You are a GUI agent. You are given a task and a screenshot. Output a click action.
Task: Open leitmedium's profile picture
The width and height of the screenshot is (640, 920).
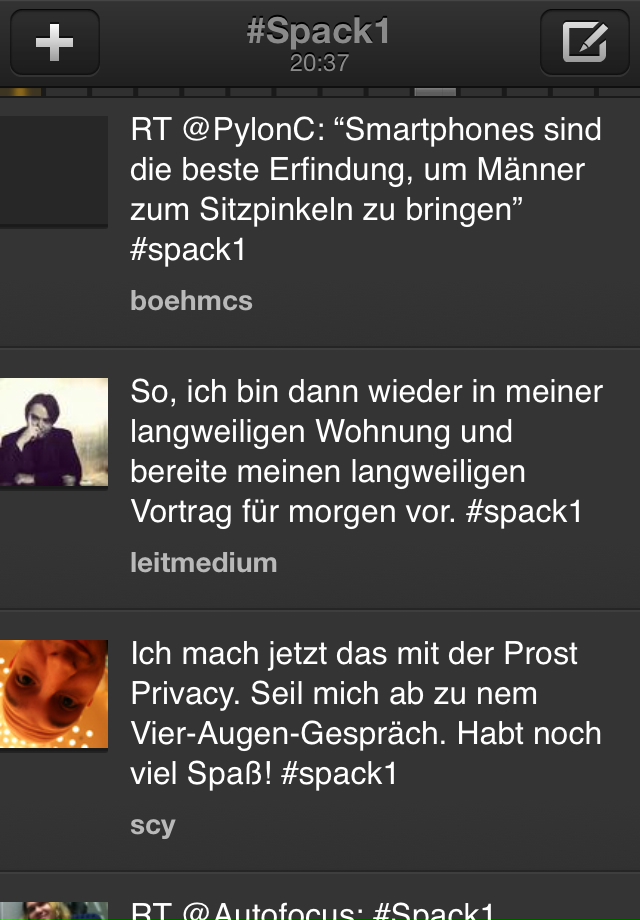(x=54, y=432)
